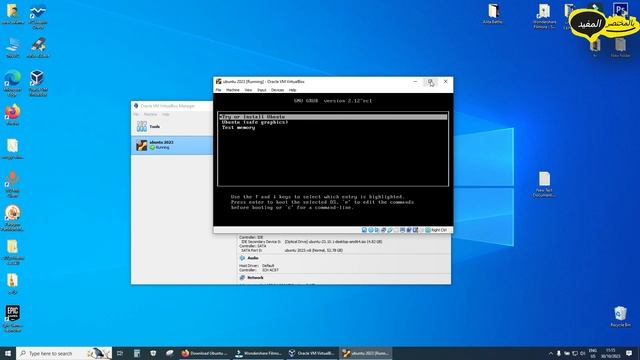
Task: Open the View menu in the VM window
Action: point(248,90)
